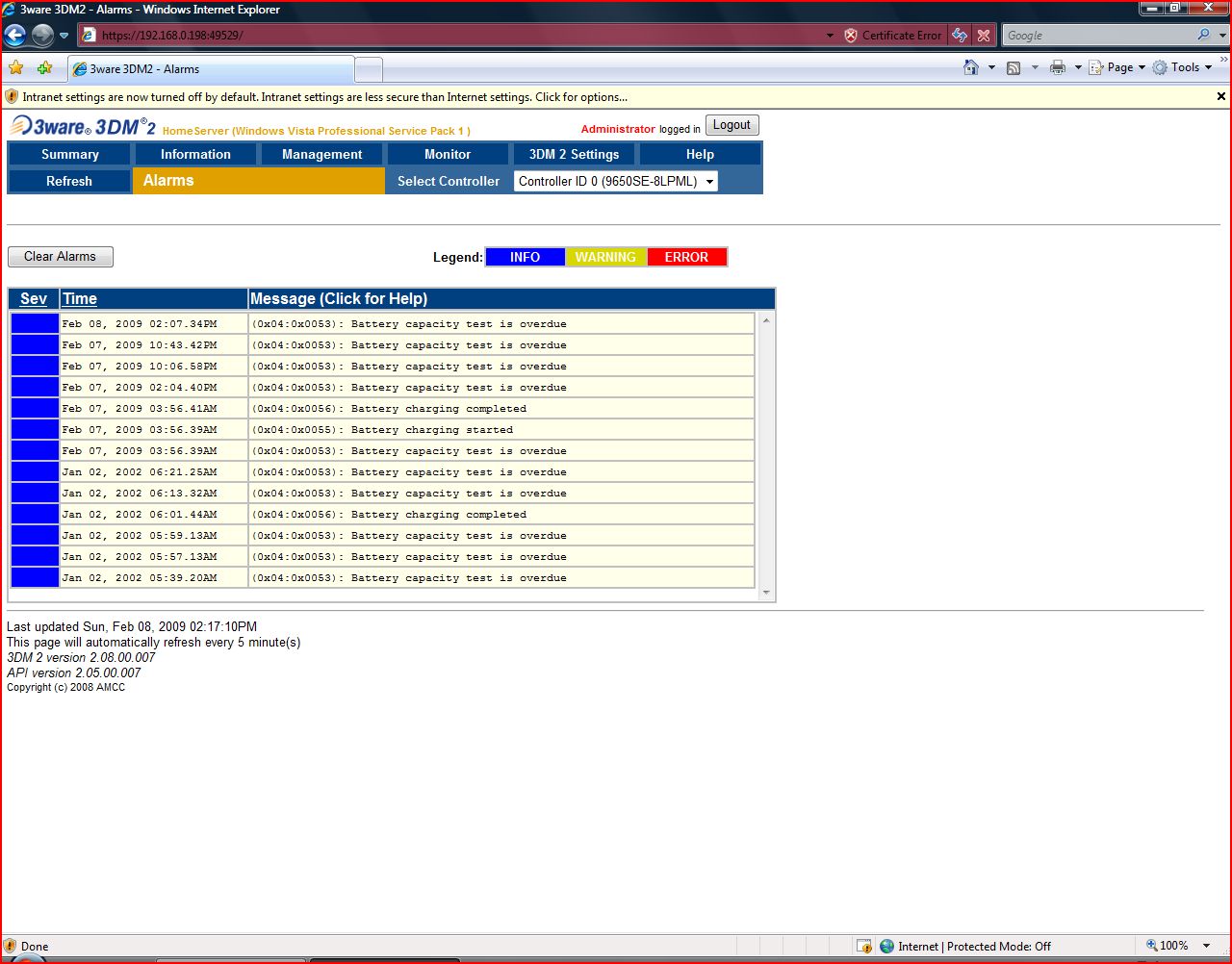Select the 3ware 3DM2 - Alarms browser tab
The image size is (1232, 964).
[x=211, y=69]
